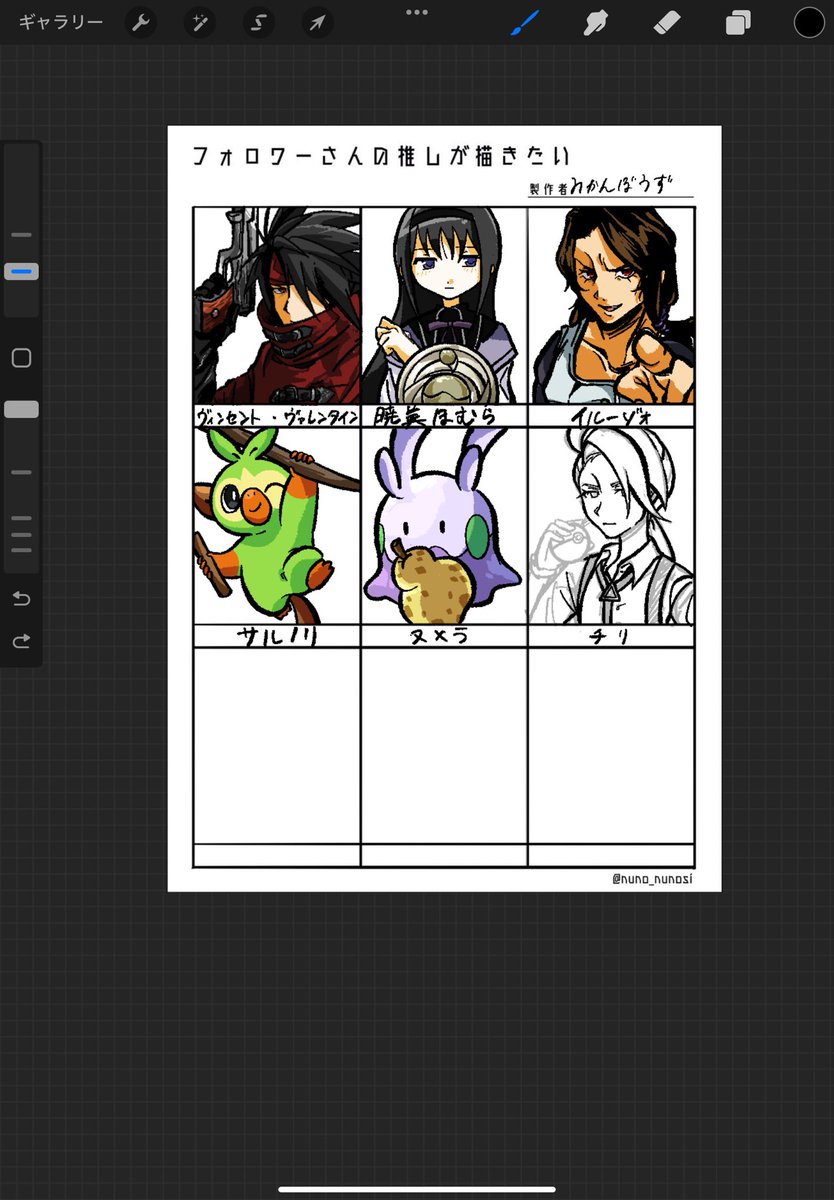This screenshot has width=834, height=1200.
Task: Select the Brush tool
Action: pos(524,22)
